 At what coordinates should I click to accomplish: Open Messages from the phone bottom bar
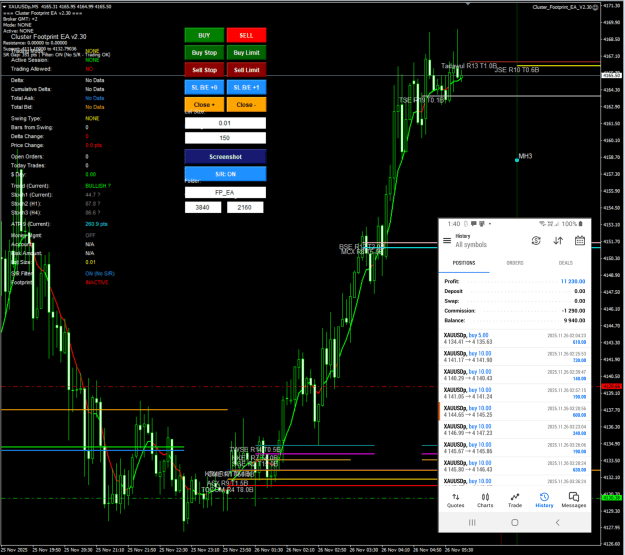[x=574, y=500]
